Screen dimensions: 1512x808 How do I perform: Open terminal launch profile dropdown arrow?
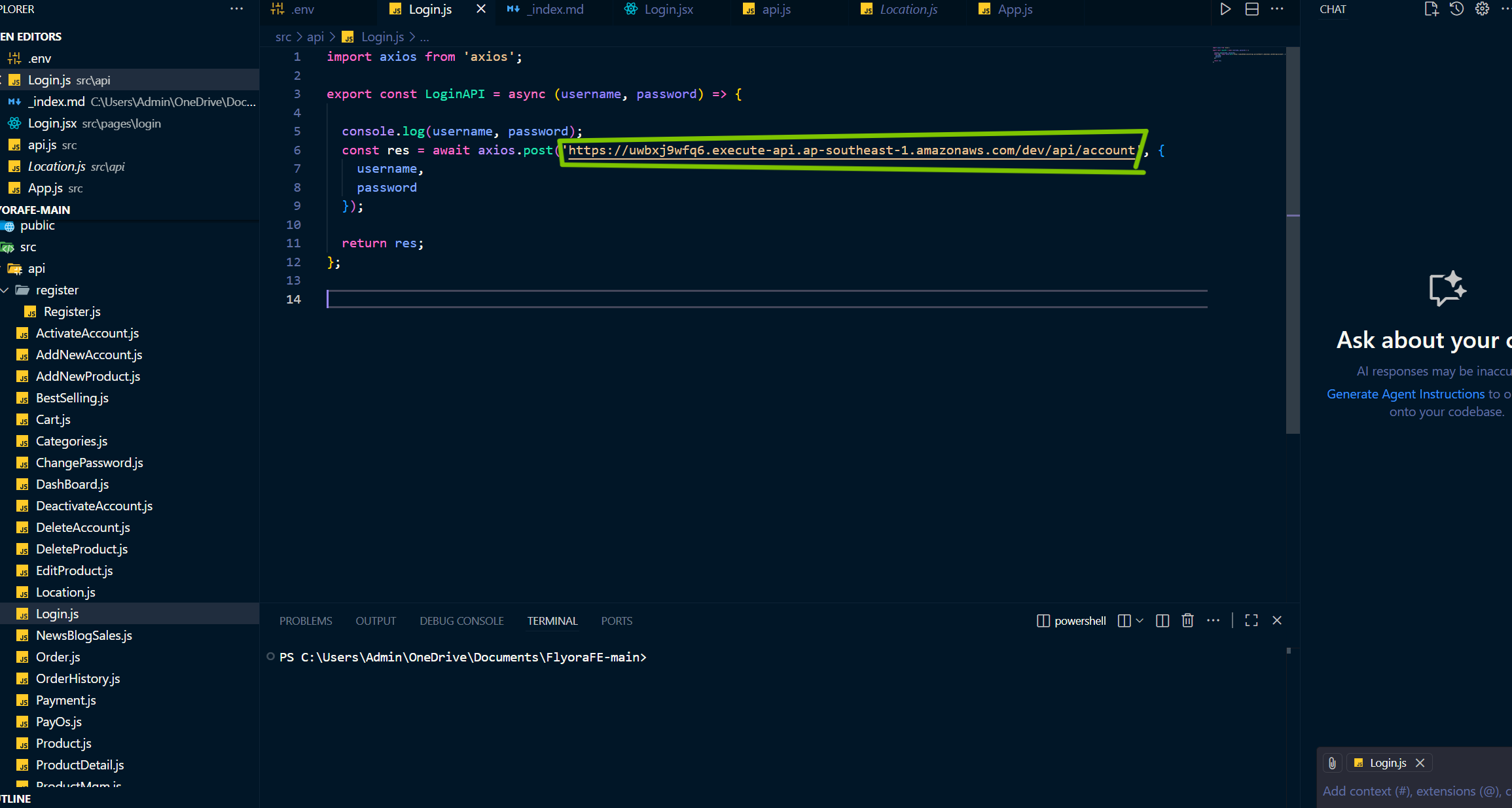(x=1140, y=620)
